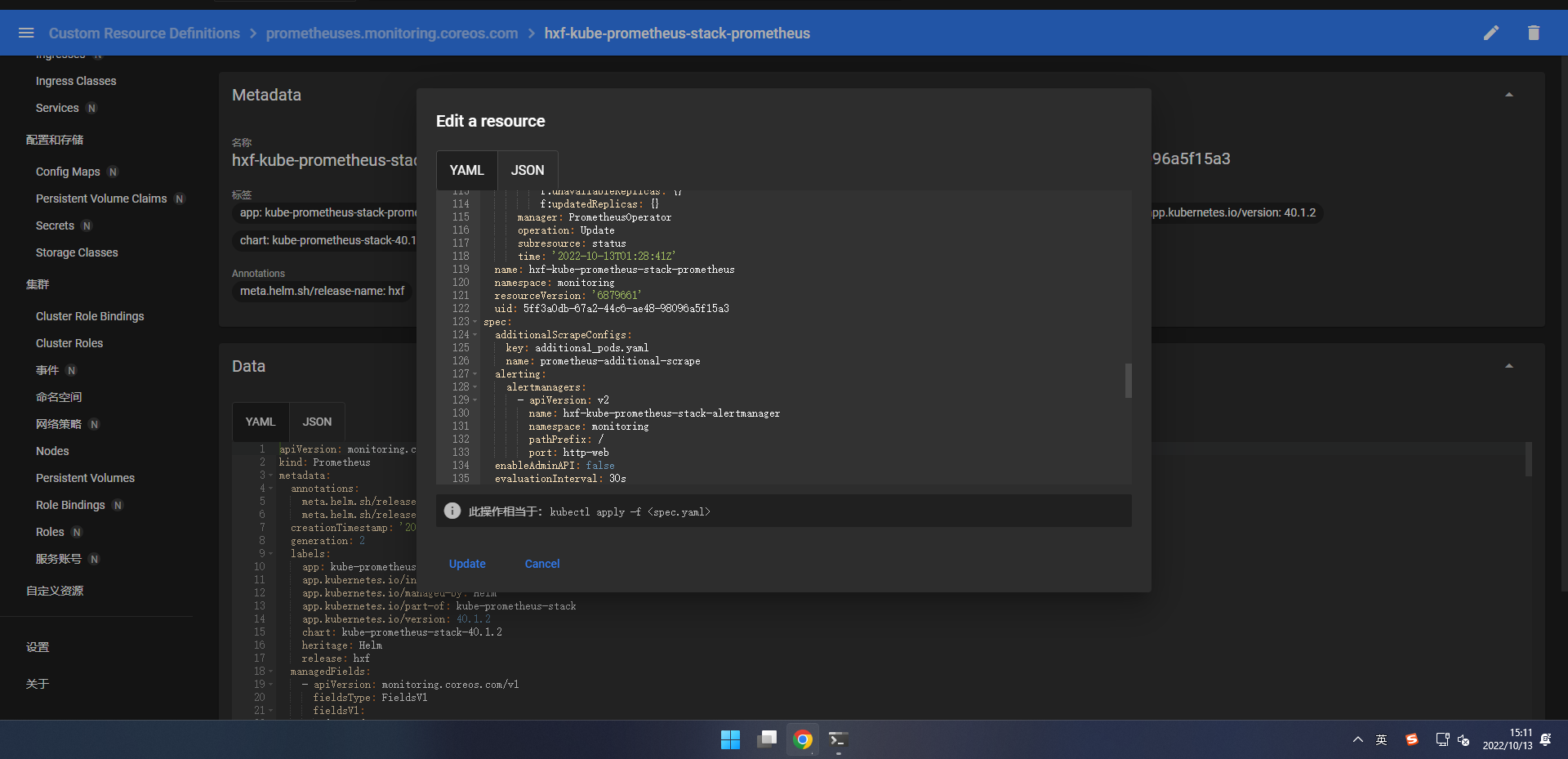Screen dimensions: 1568x759
Task: Show hidden system tray icons
Action: tap(1357, 739)
